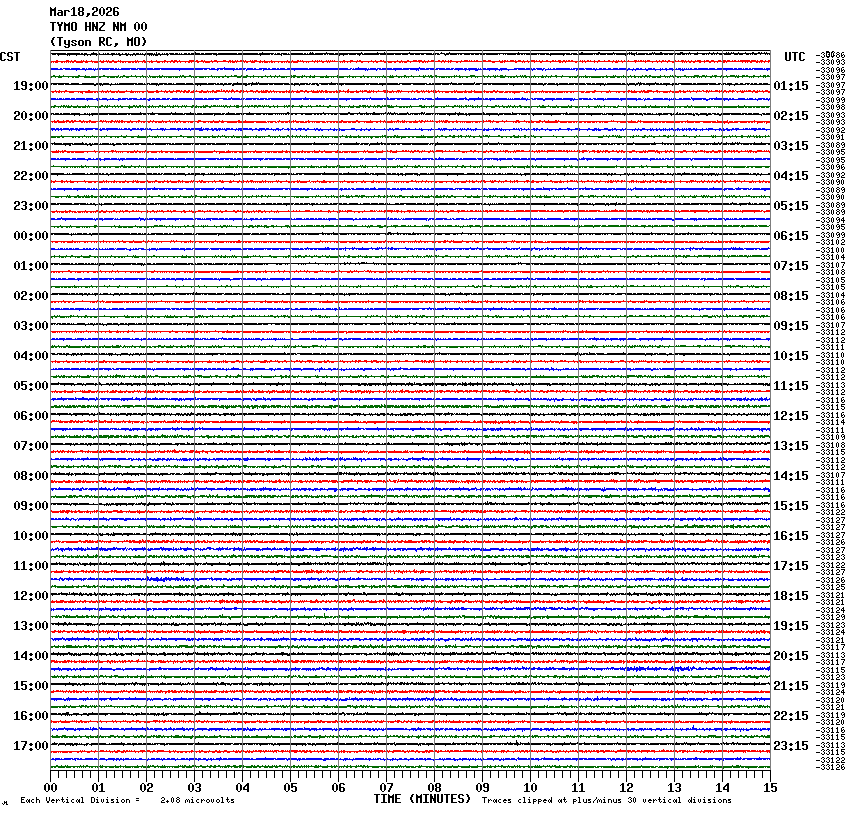The height and width of the screenshot is (814, 850).
Task: Select the 10 minute mark on the bottom axis
Action: (530, 788)
